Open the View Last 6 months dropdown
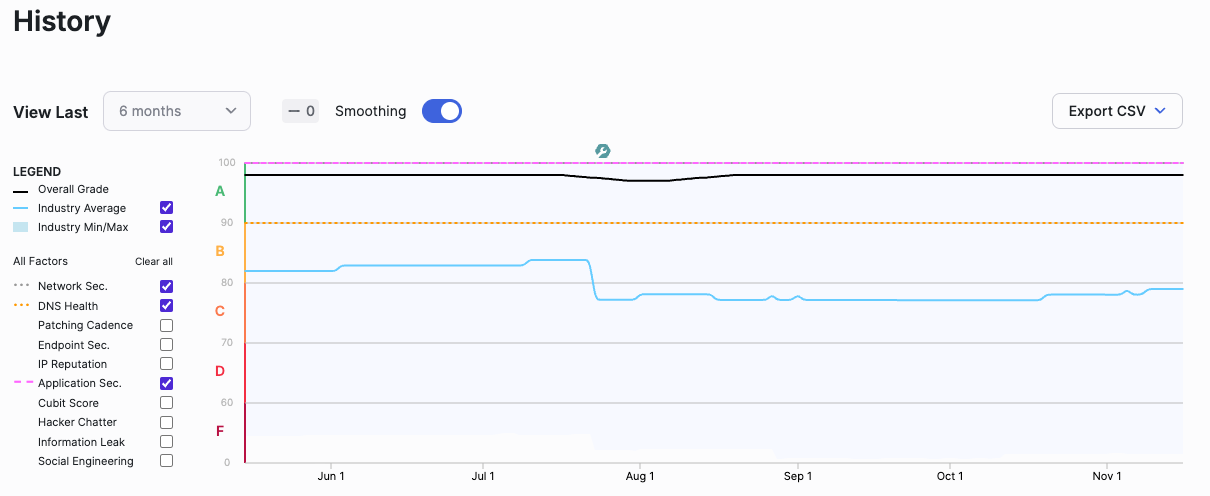Viewport: 1210px width, 496px height. click(177, 111)
